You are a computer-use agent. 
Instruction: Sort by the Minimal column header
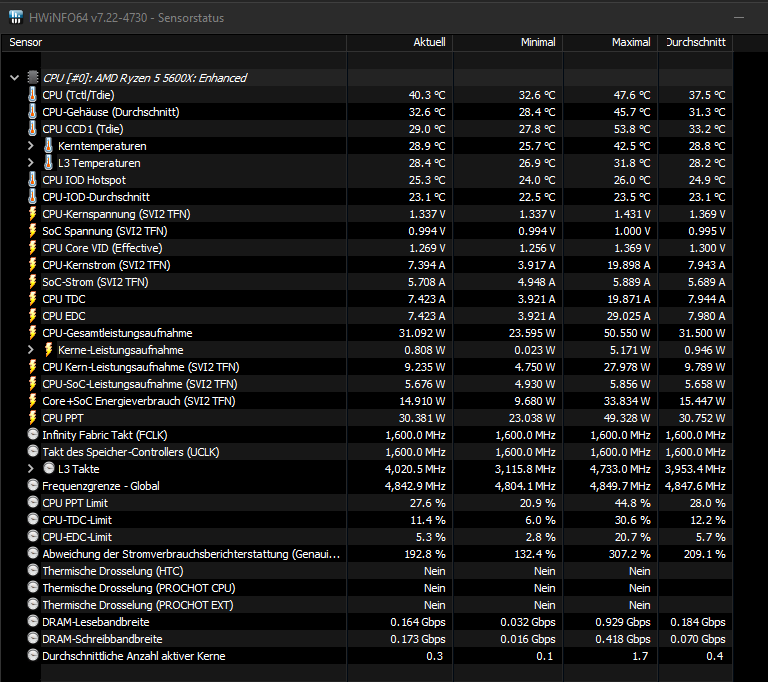pos(508,43)
